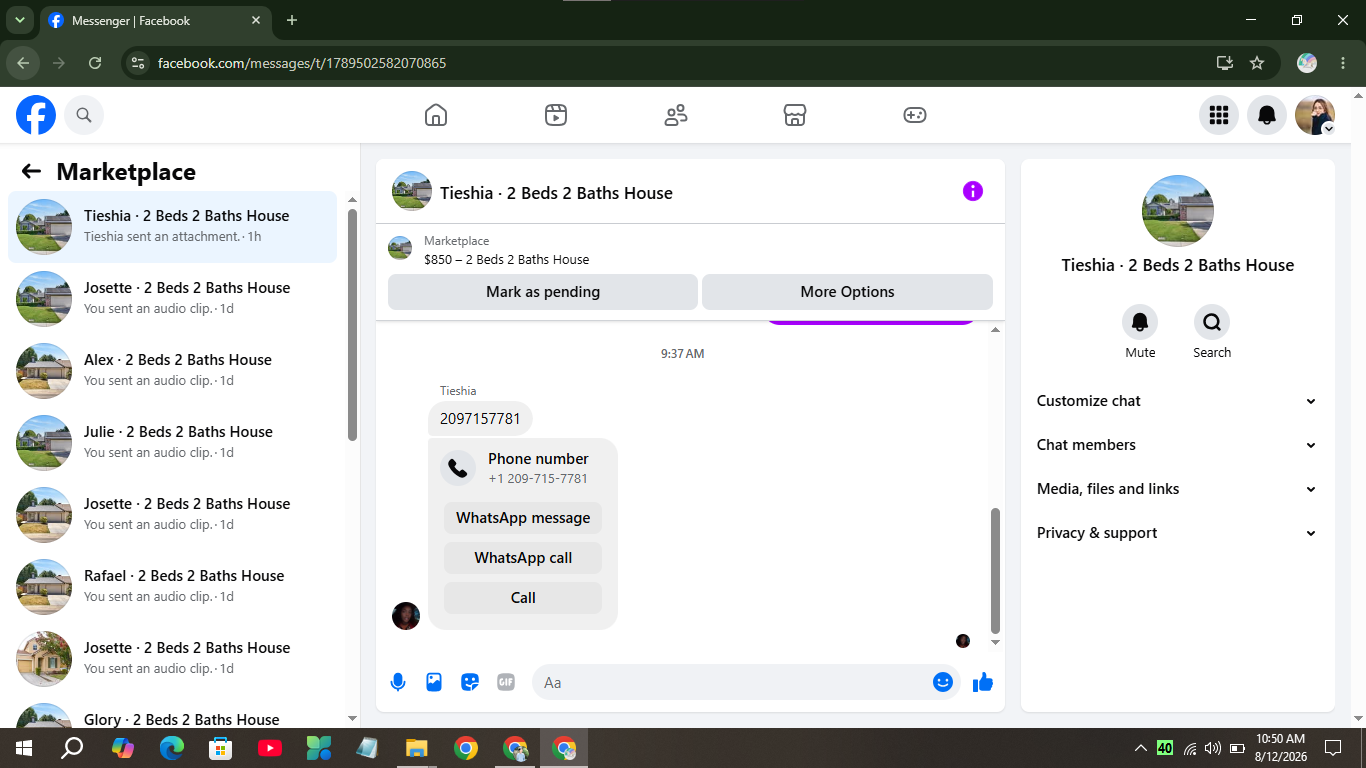The height and width of the screenshot is (768, 1366).
Task: Click the WhatsApp message button
Action: pos(523,518)
